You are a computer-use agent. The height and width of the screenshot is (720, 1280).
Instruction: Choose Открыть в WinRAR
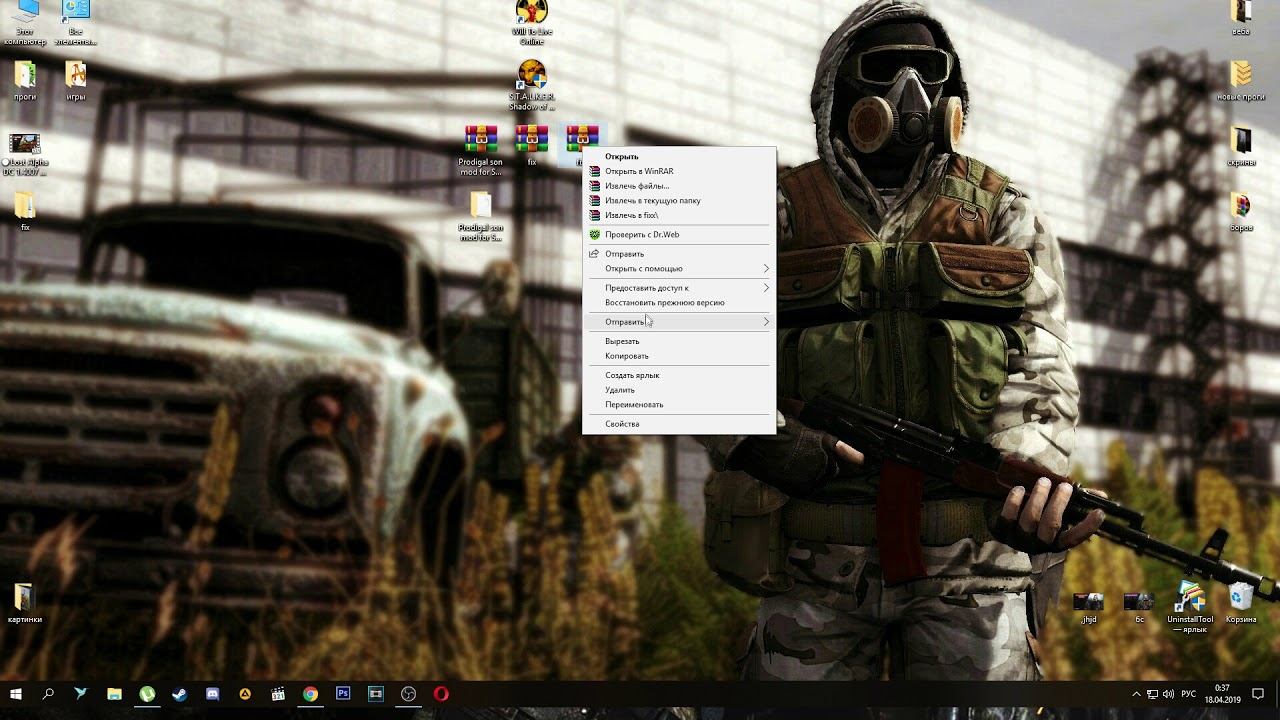(x=679, y=171)
